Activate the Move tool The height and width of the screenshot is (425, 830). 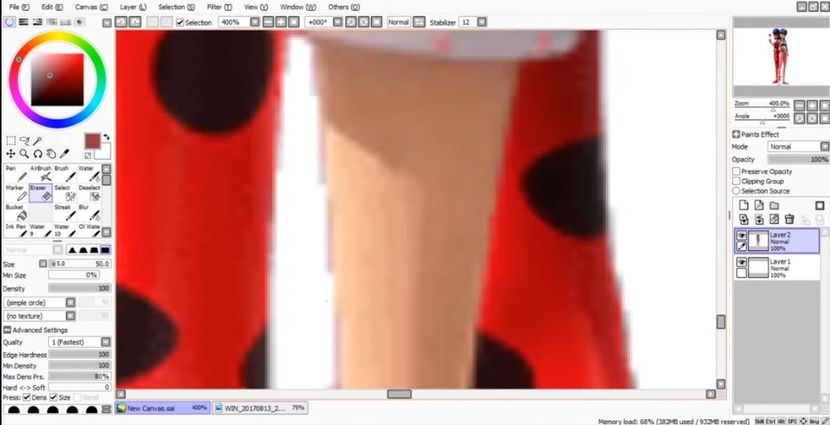click(11, 153)
